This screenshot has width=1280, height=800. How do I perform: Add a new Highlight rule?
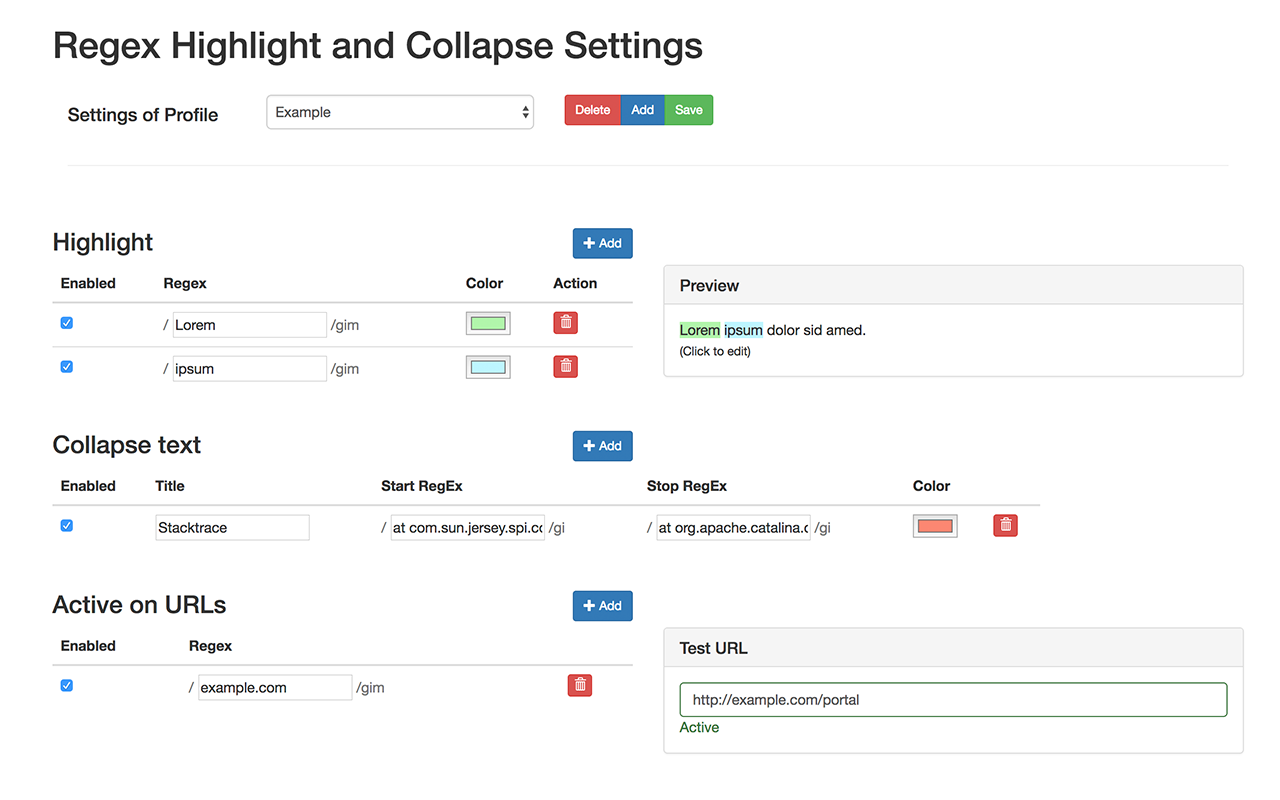[x=602, y=243]
